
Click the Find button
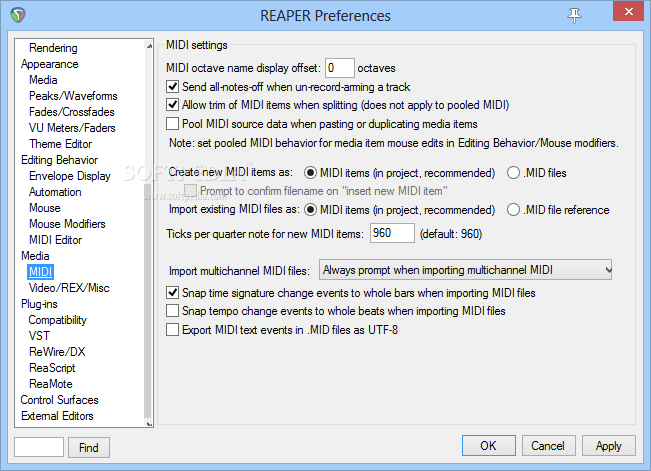(x=89, y=447)
